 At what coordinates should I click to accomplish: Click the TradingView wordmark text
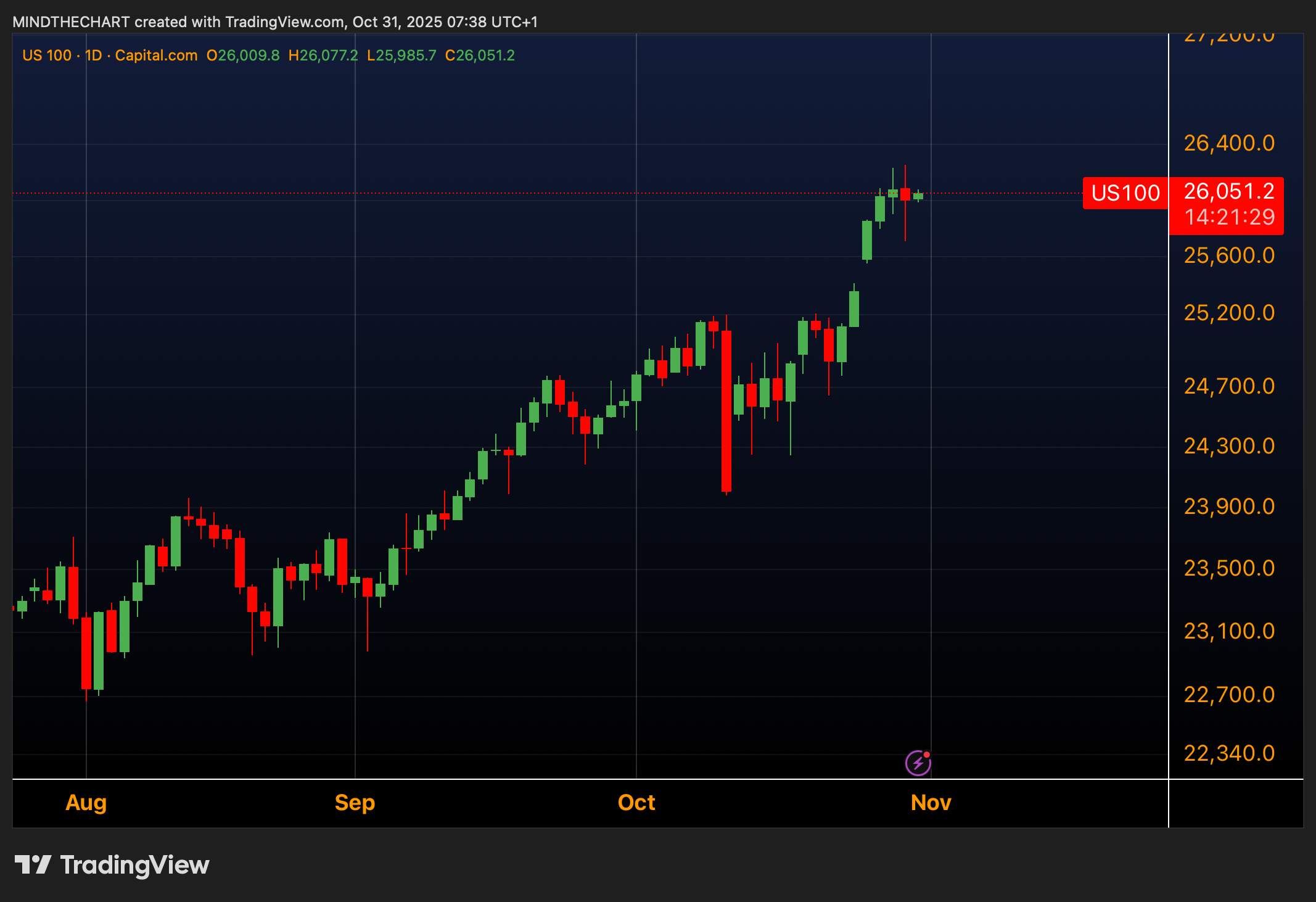pyautogui.click(x=134, y=865)
